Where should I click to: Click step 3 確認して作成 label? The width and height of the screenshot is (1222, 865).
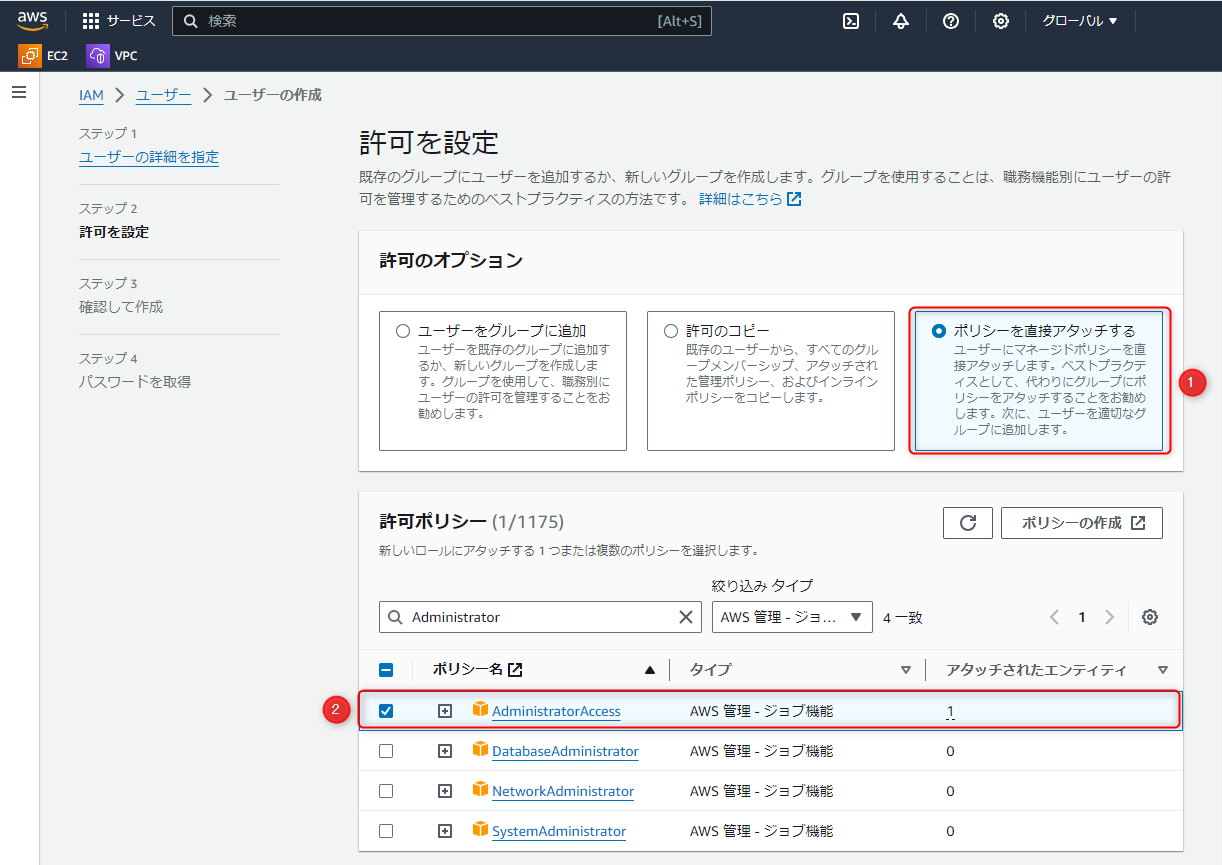tap(121, 307)
